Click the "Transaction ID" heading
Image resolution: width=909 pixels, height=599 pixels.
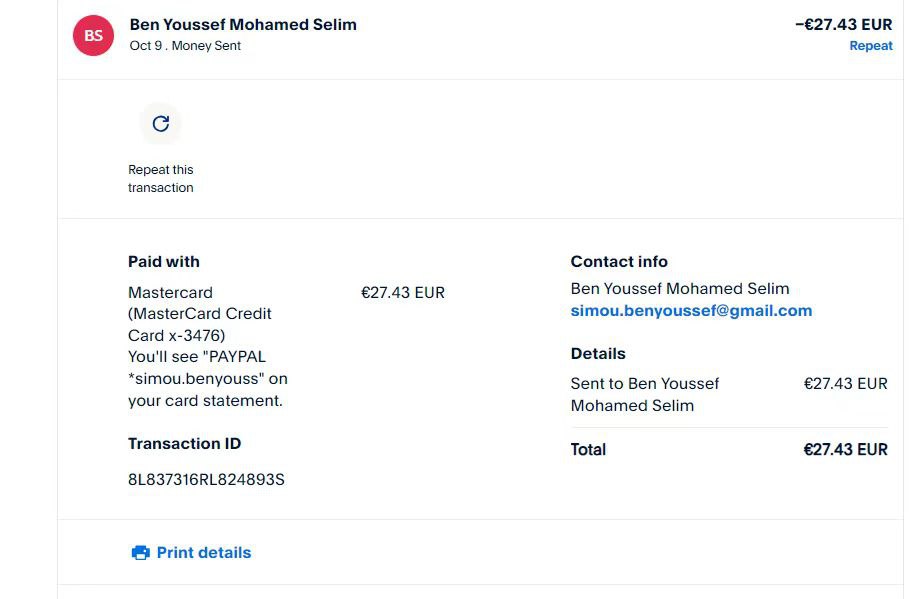click(x=184, y=444)
